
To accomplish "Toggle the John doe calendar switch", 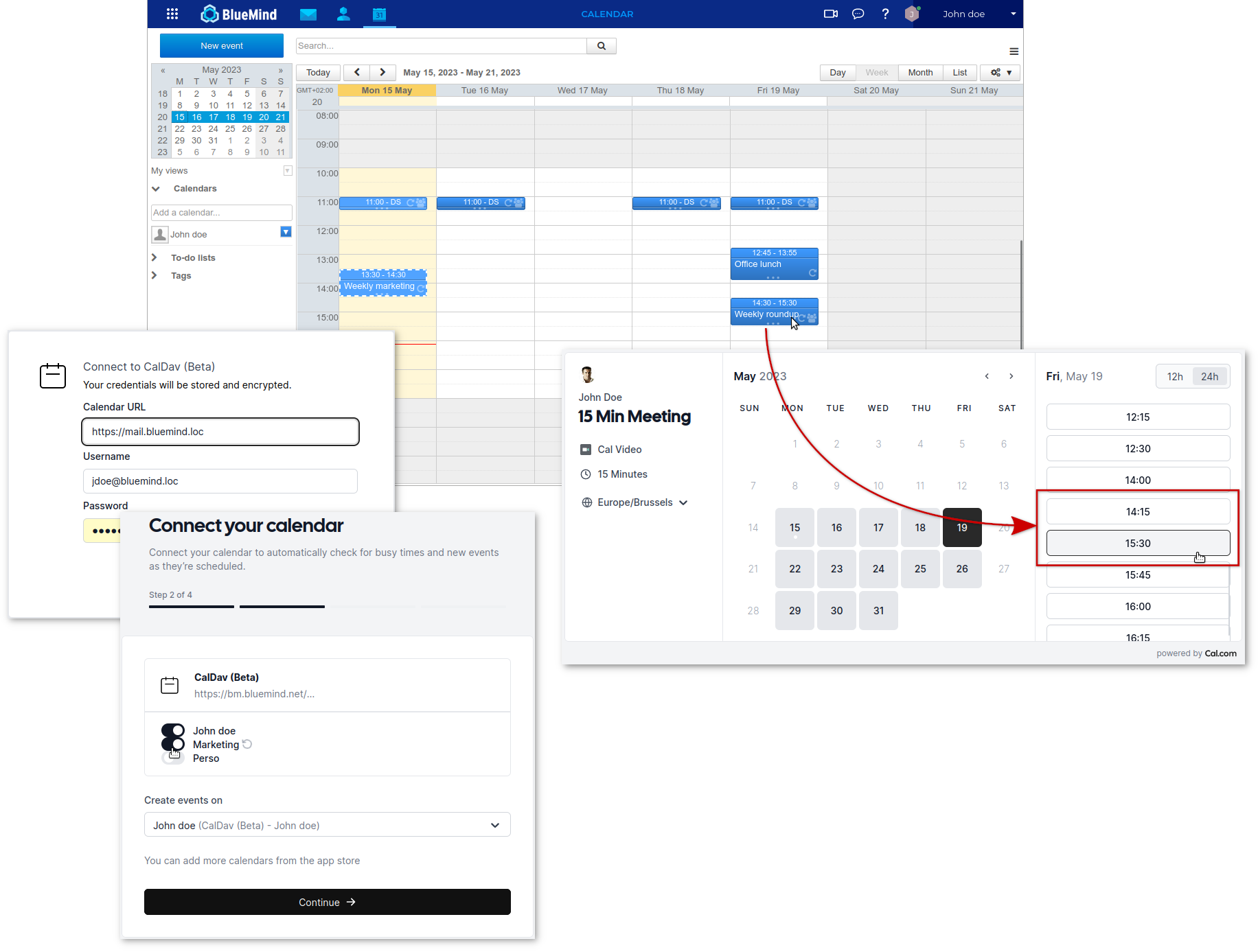I will 173,730.
